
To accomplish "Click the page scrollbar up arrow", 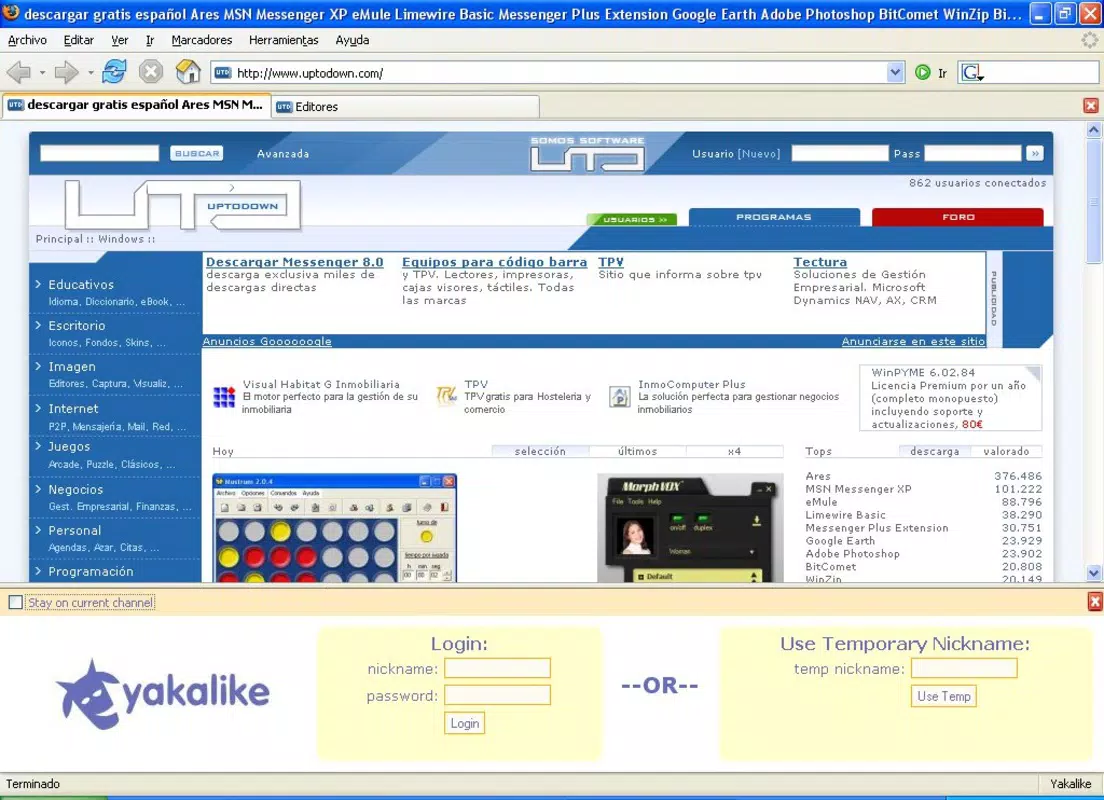I will click(1093, 130).
